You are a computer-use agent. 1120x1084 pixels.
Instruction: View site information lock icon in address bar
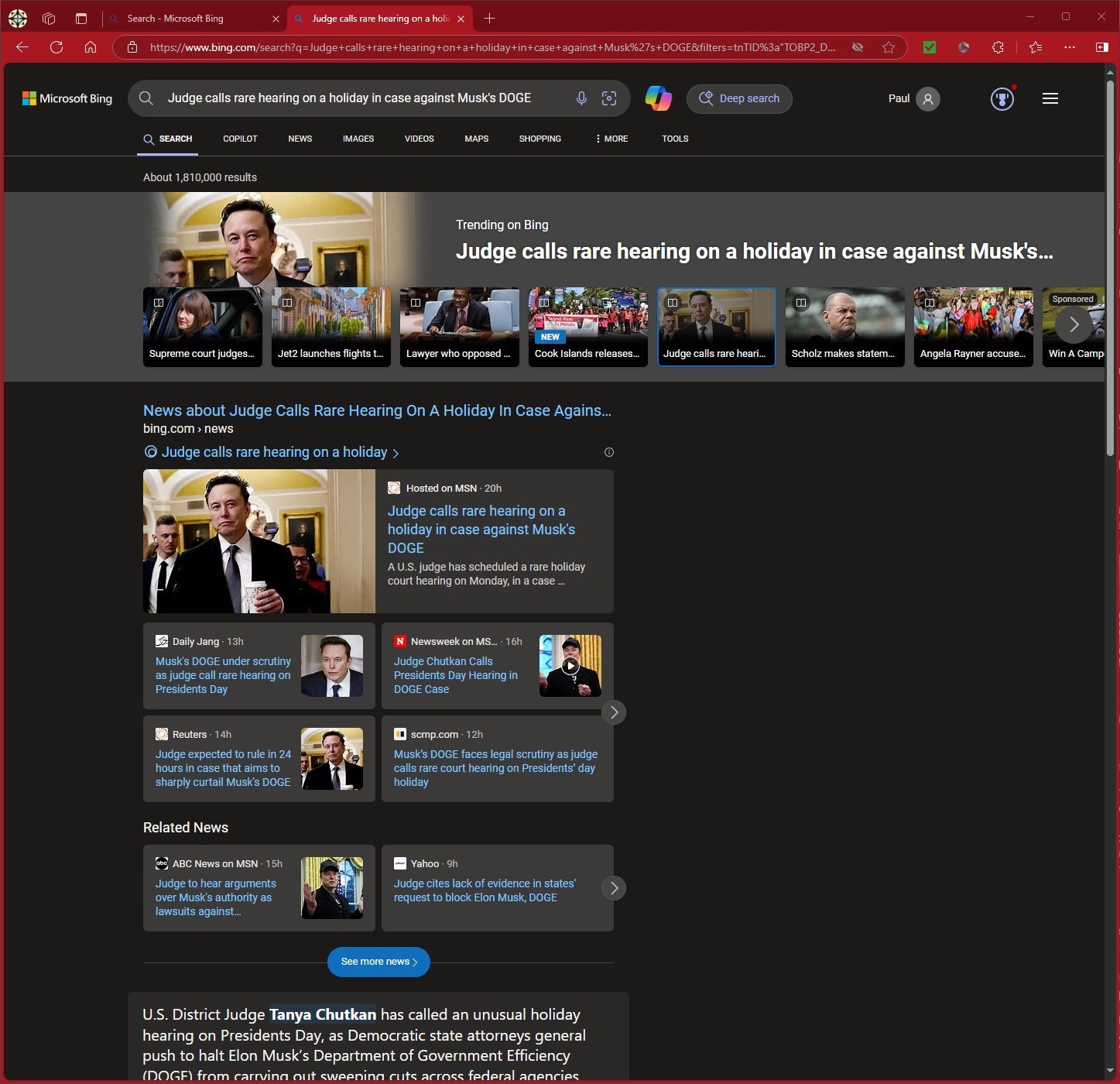(132, 47)
